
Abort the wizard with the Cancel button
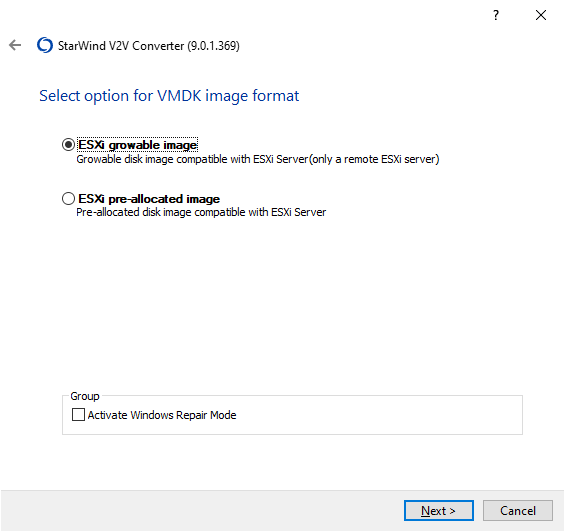click(x=518, y=510)
